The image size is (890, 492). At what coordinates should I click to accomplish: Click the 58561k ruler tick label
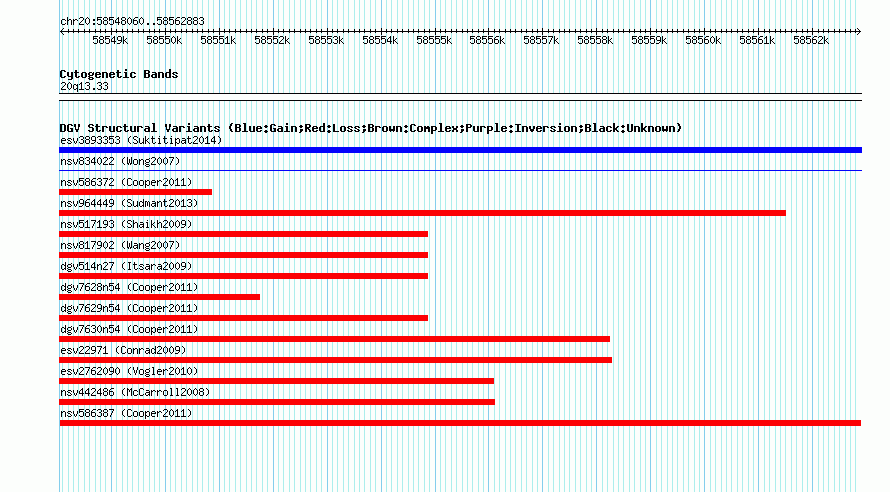click(757, 40)
